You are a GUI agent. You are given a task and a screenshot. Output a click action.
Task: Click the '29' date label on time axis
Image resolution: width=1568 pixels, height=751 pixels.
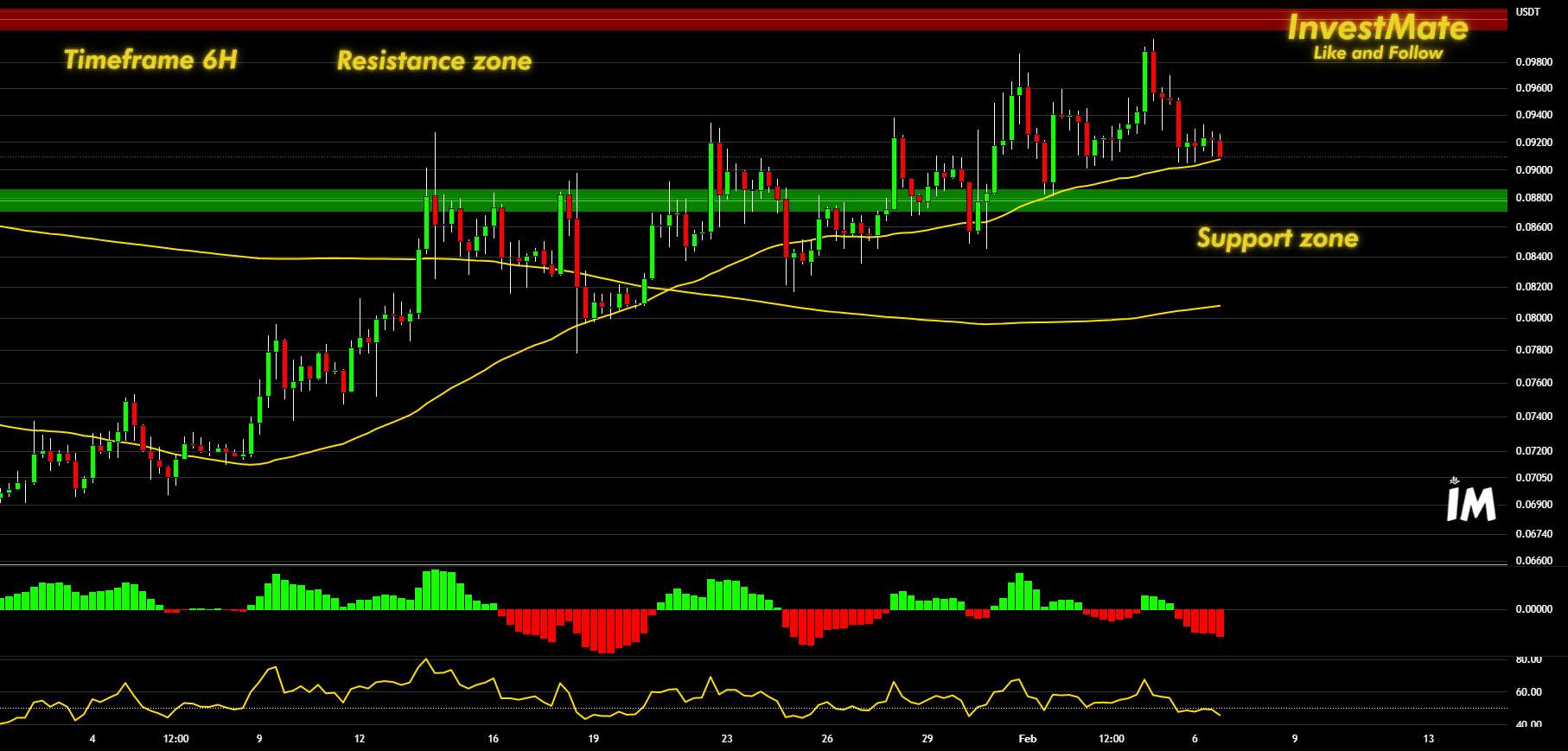[x=927, y=739]
